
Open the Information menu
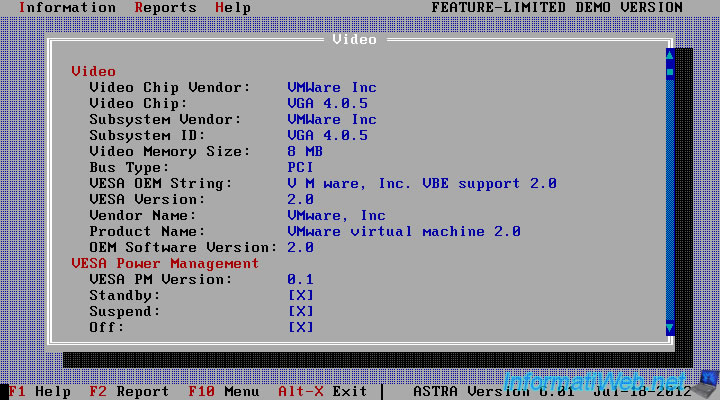67,8
